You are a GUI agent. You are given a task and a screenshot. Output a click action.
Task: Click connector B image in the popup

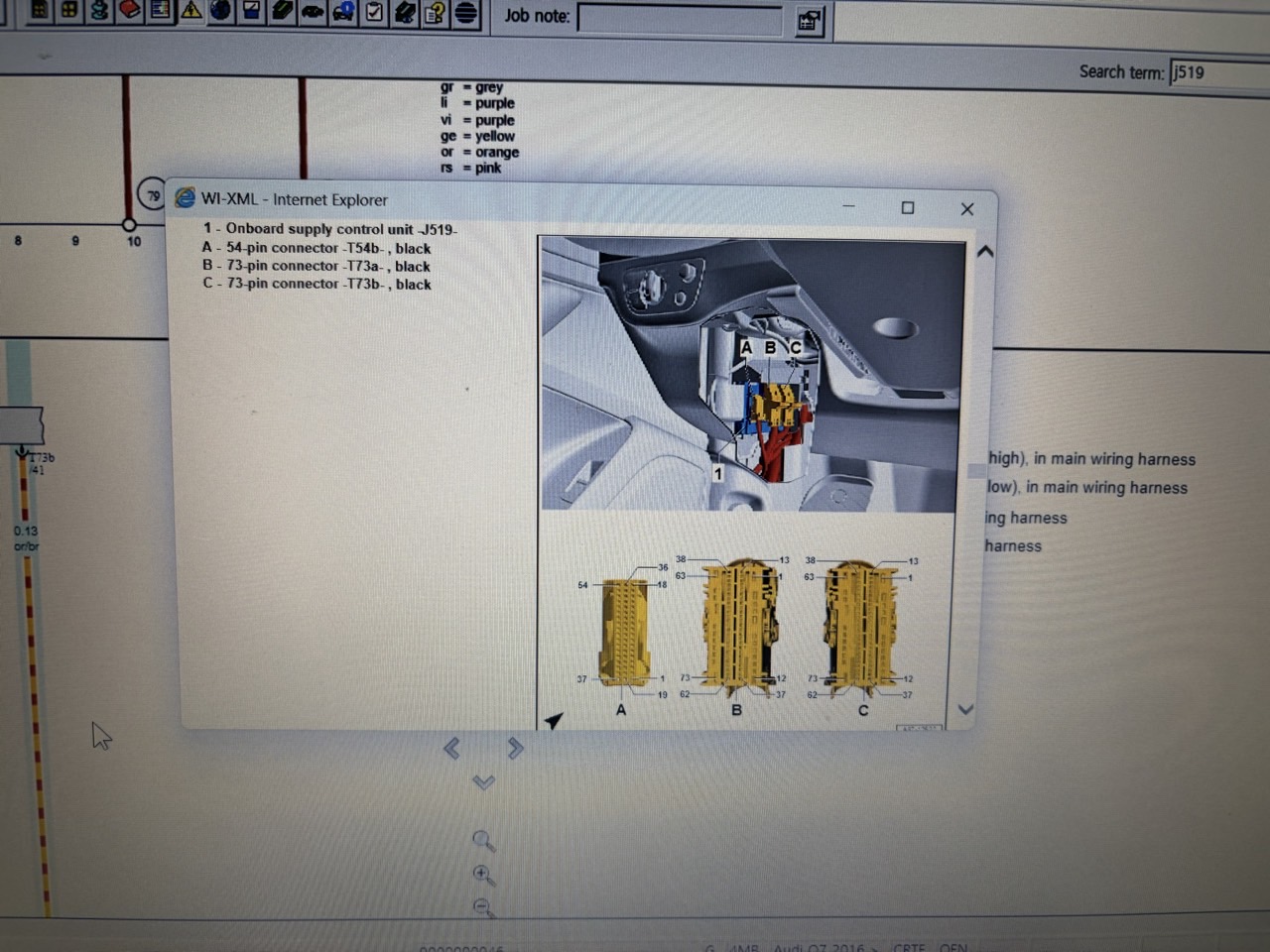tap(740, 625)
